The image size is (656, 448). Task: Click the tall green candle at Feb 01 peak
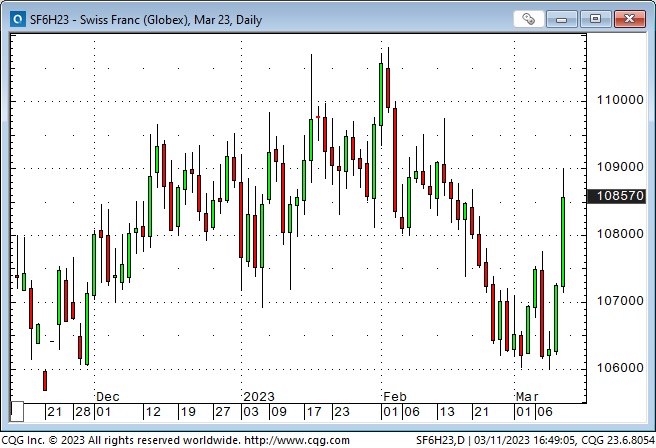381,94
